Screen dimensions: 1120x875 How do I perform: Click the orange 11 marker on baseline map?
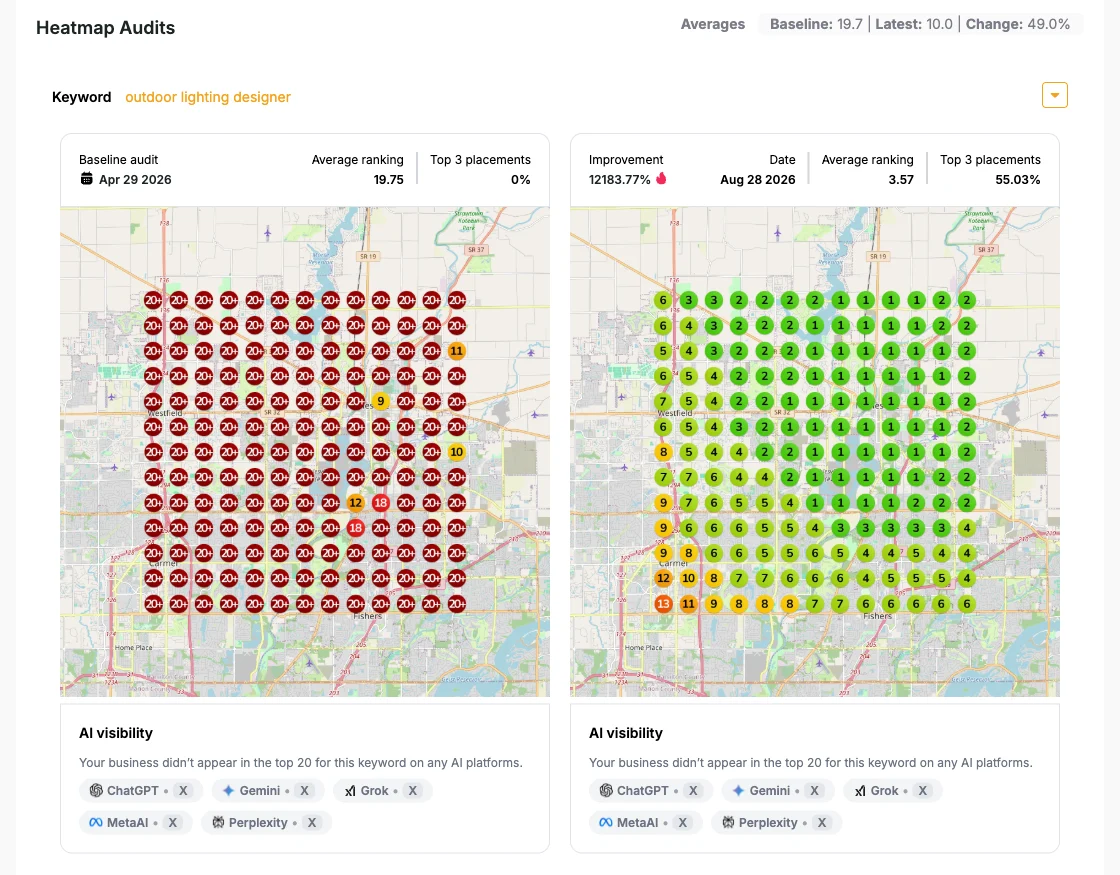456,351
